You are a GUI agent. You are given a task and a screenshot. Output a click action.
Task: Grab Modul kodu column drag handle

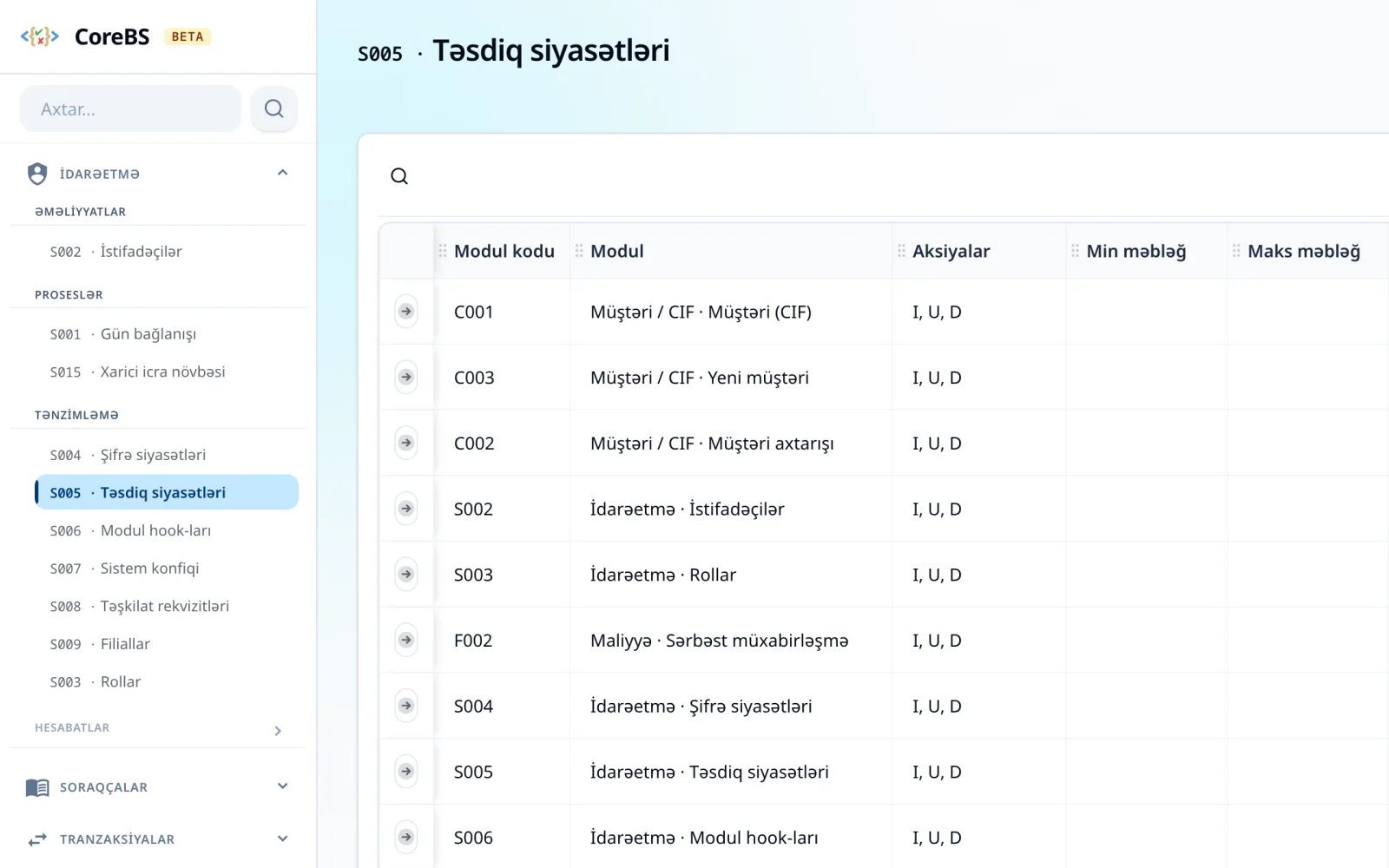(x=443, y=251)
